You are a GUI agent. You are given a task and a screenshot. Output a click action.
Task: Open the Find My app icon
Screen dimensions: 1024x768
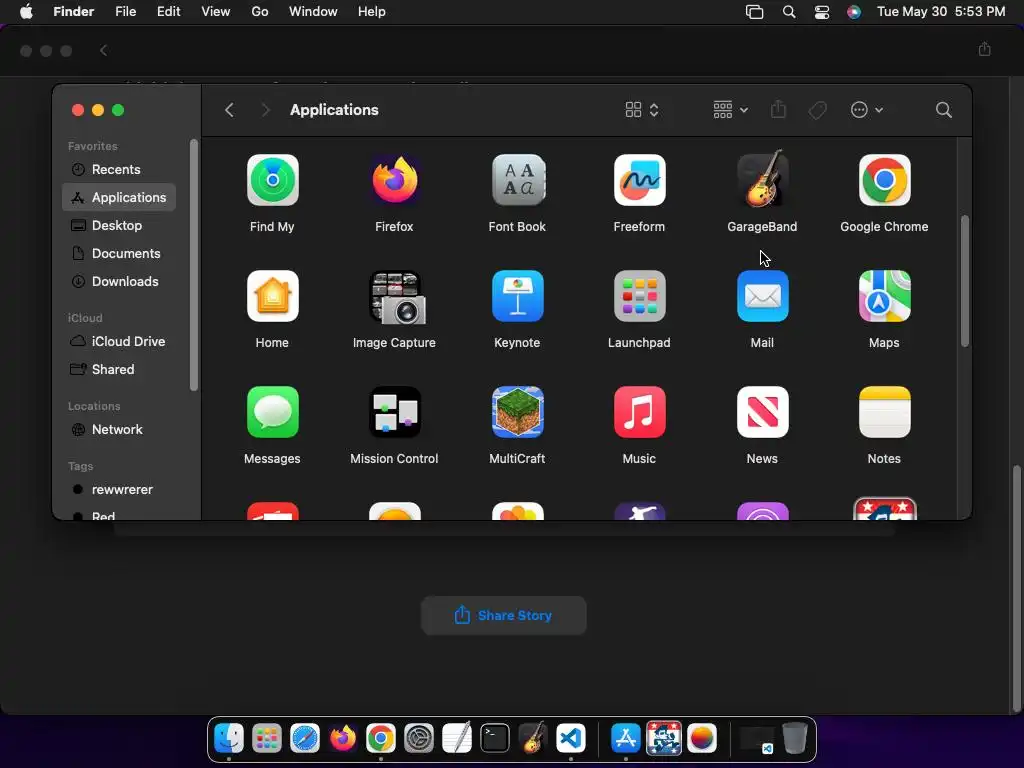[272, 180]
